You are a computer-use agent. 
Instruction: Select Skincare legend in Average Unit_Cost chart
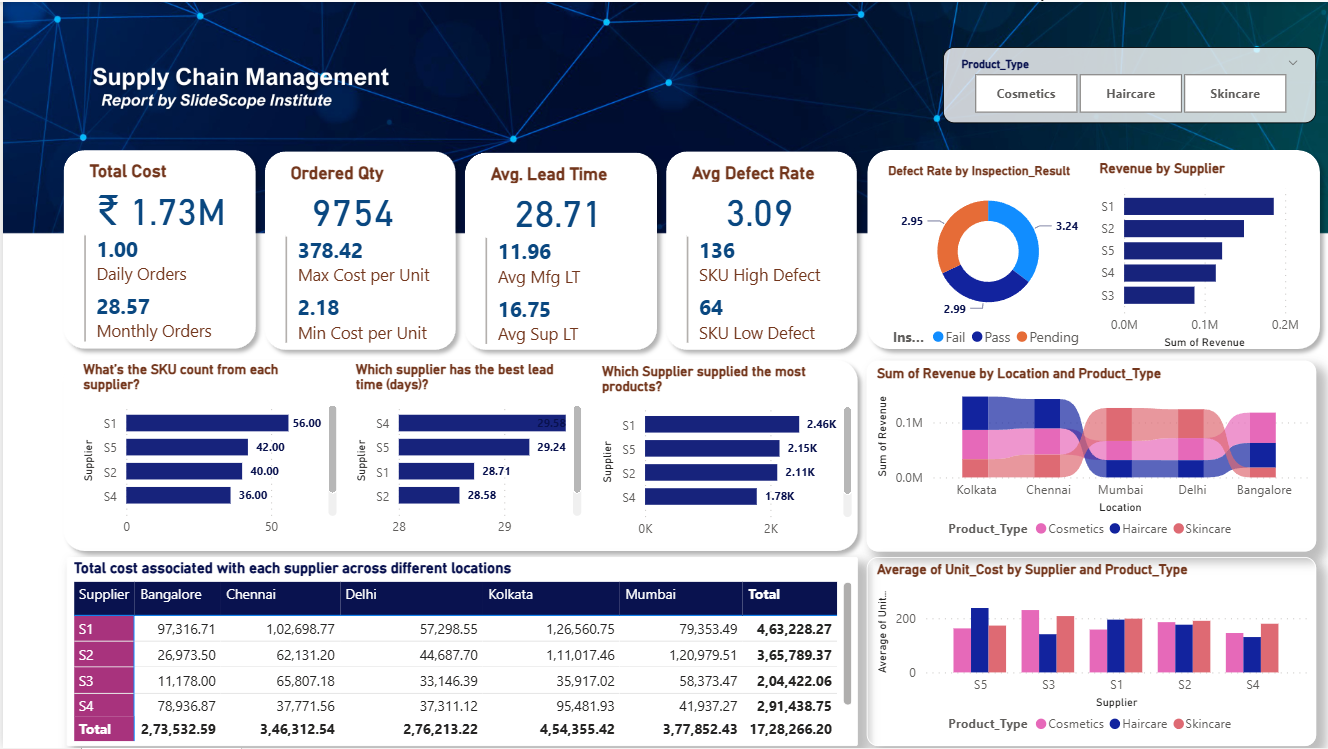1178,724
